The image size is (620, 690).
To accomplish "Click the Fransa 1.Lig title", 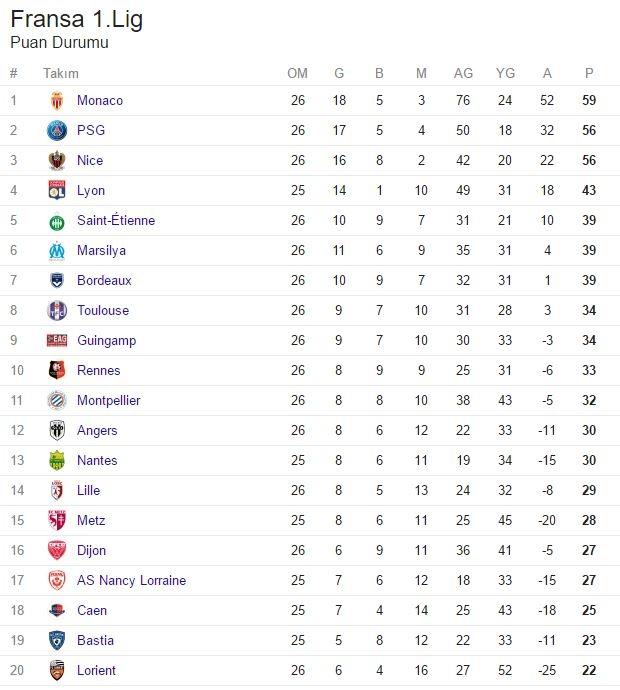I will coord(77,19).
